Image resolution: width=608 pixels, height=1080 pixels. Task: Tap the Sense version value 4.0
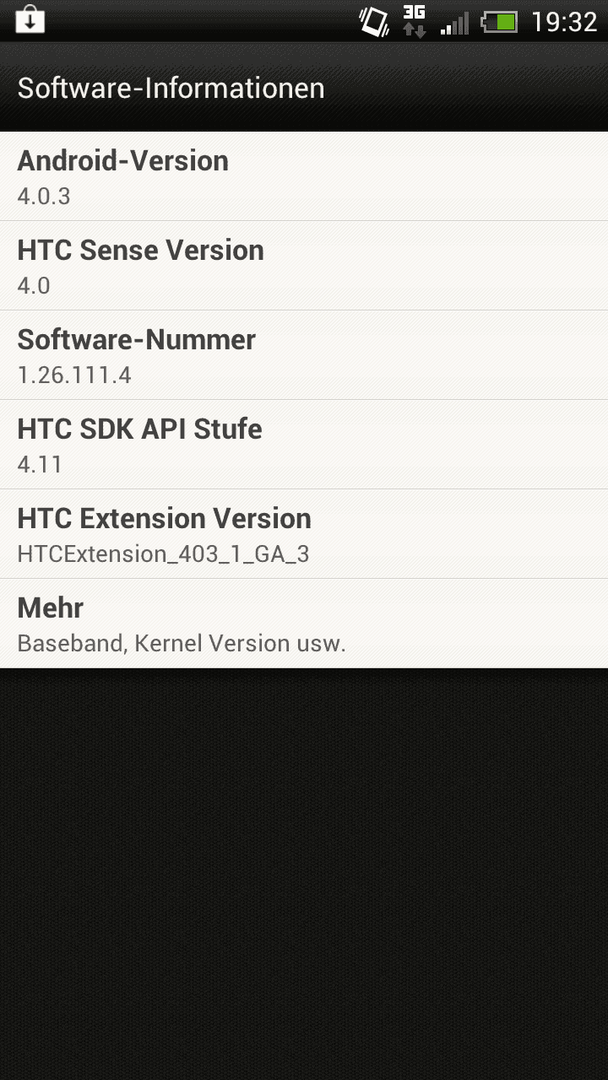34,286
